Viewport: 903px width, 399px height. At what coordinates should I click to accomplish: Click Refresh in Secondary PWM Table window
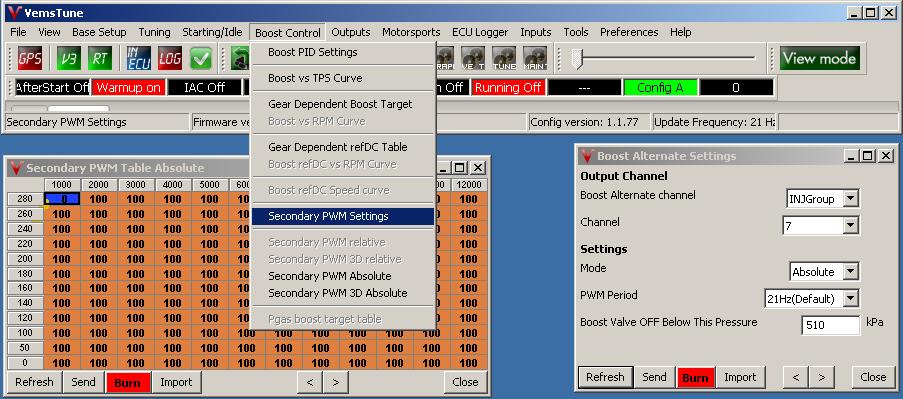point(35,382)
